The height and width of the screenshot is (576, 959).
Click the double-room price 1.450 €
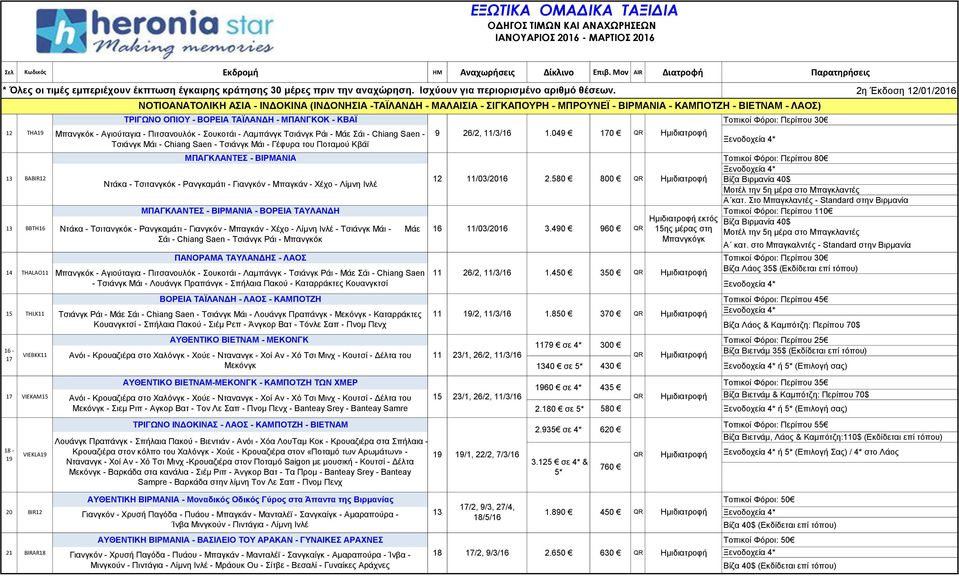point(558,273)
